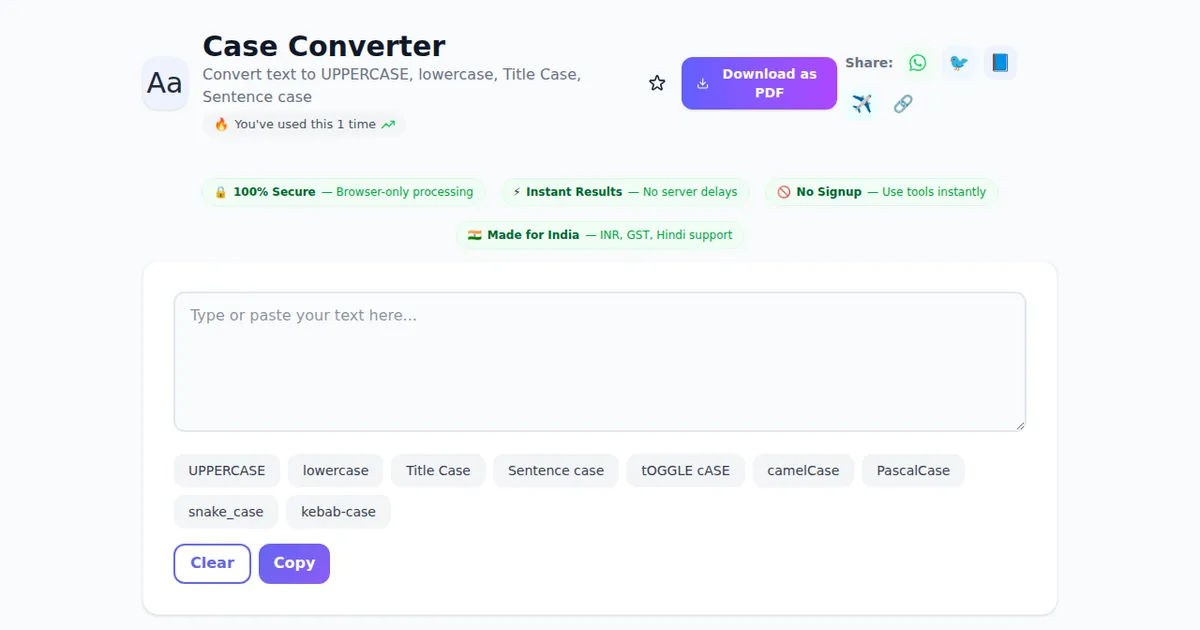This screenshot has width=1200, height=630.
Task: Choose Sentence case conversion
Action: coord(556,471)
